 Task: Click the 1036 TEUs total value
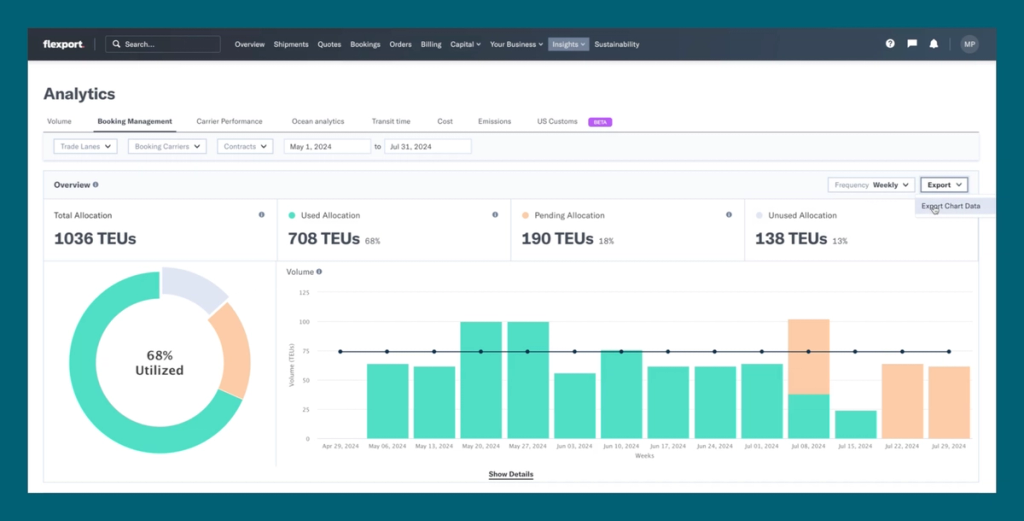pyautogui.click(x=95, y=239)
